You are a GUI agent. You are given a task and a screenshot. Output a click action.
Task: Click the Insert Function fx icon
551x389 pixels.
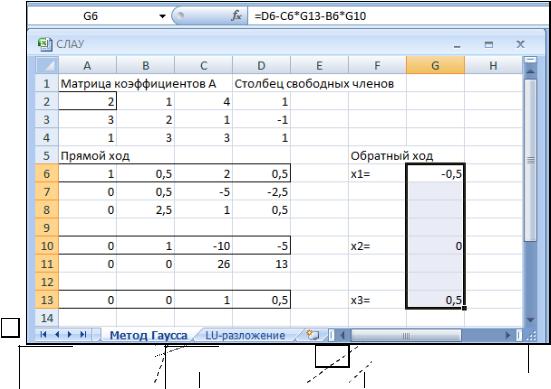[x=236, y=16]
